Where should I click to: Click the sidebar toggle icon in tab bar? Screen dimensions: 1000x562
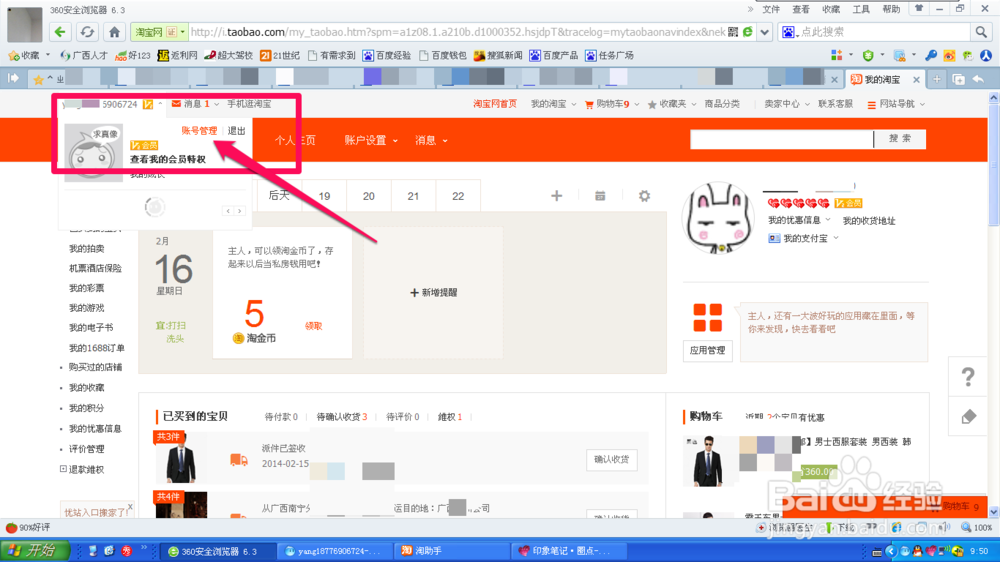tap(13, 78)
